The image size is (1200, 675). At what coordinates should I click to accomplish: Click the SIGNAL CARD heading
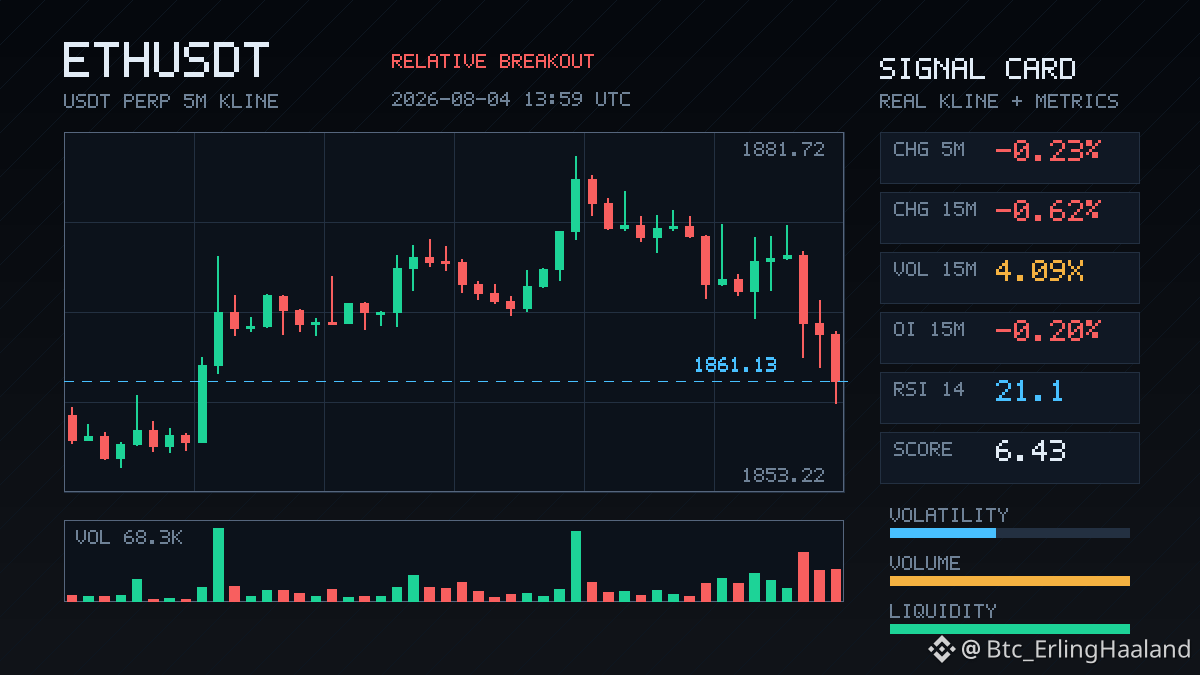(977, 69)
